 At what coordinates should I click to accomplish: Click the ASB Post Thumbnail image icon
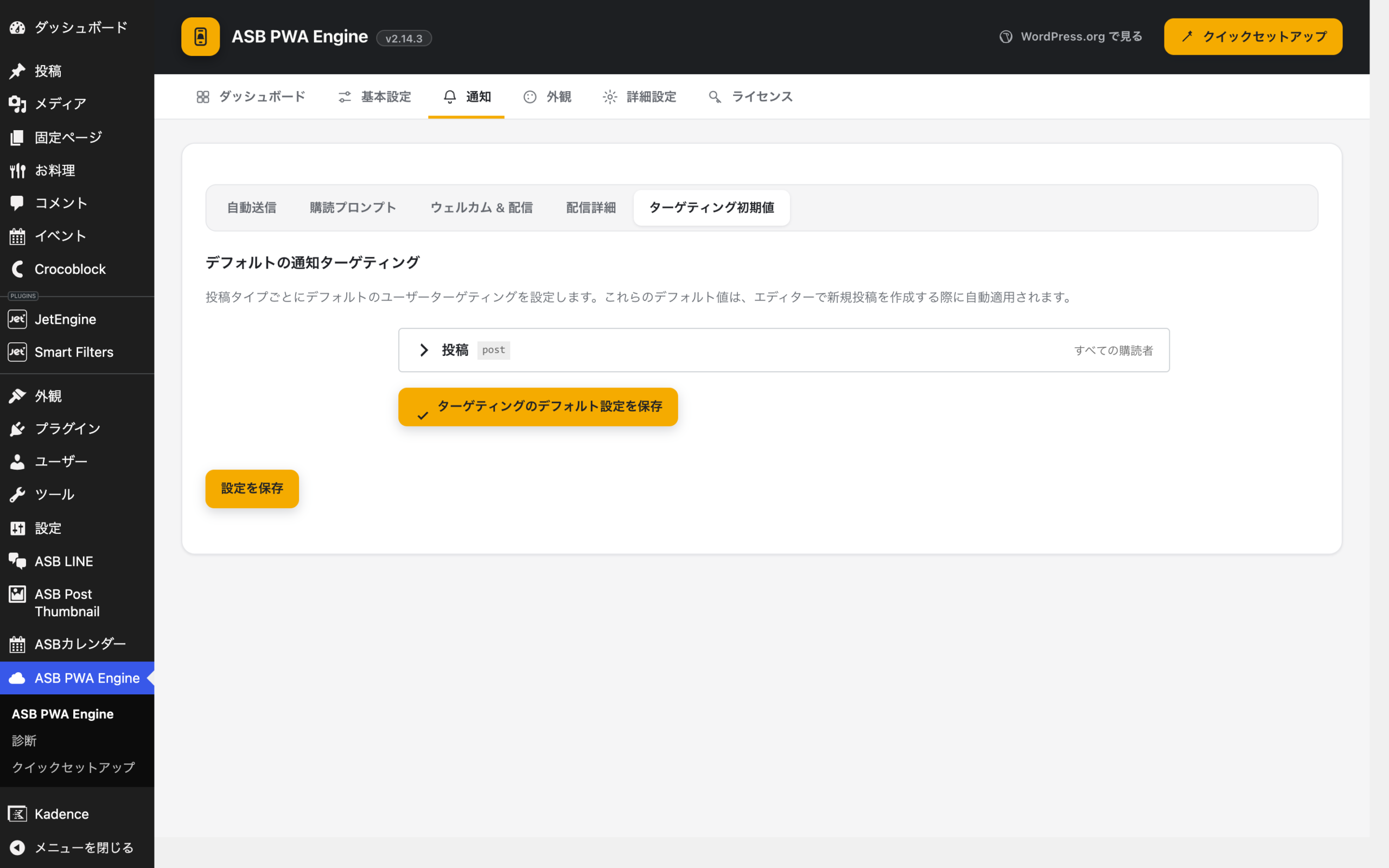[17, 594]
